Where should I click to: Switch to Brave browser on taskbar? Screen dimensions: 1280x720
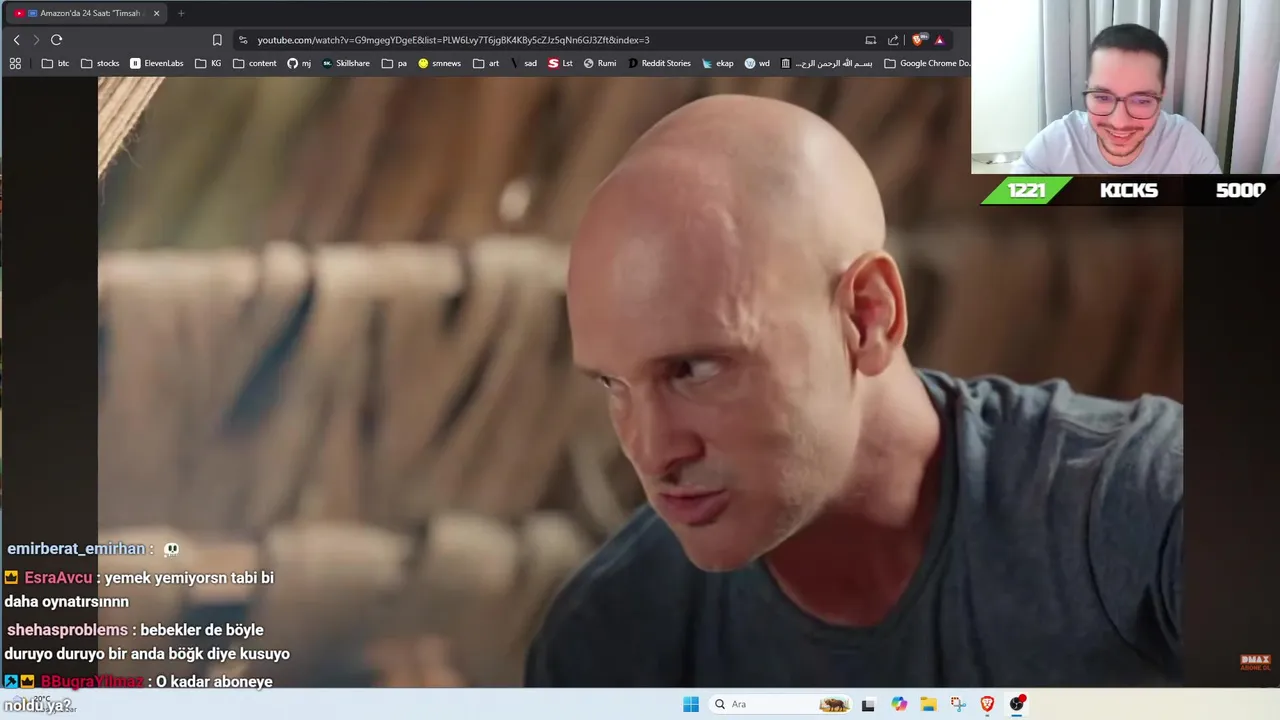tap(987, 704)
